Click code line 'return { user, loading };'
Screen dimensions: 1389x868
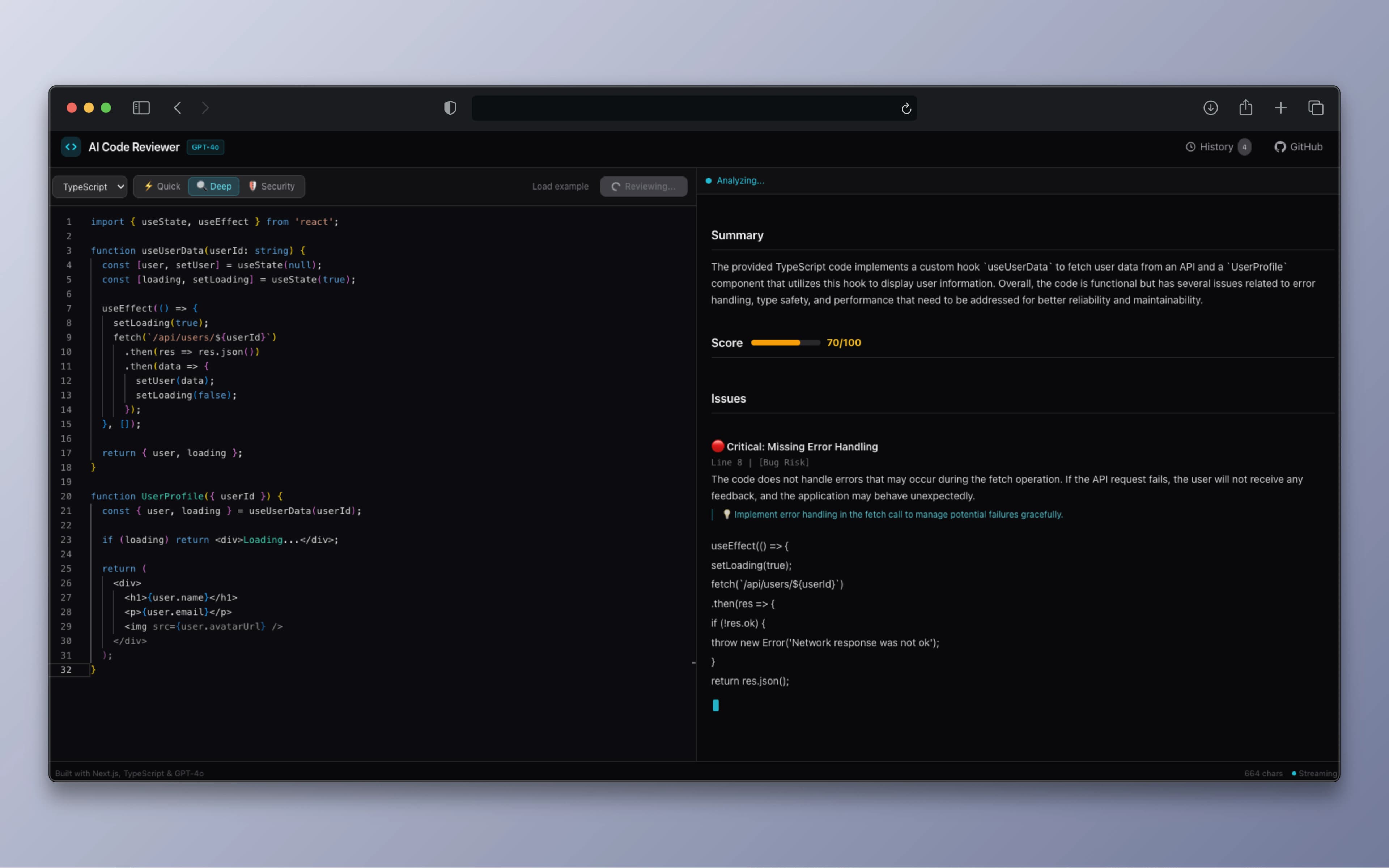tap(172, 453)
